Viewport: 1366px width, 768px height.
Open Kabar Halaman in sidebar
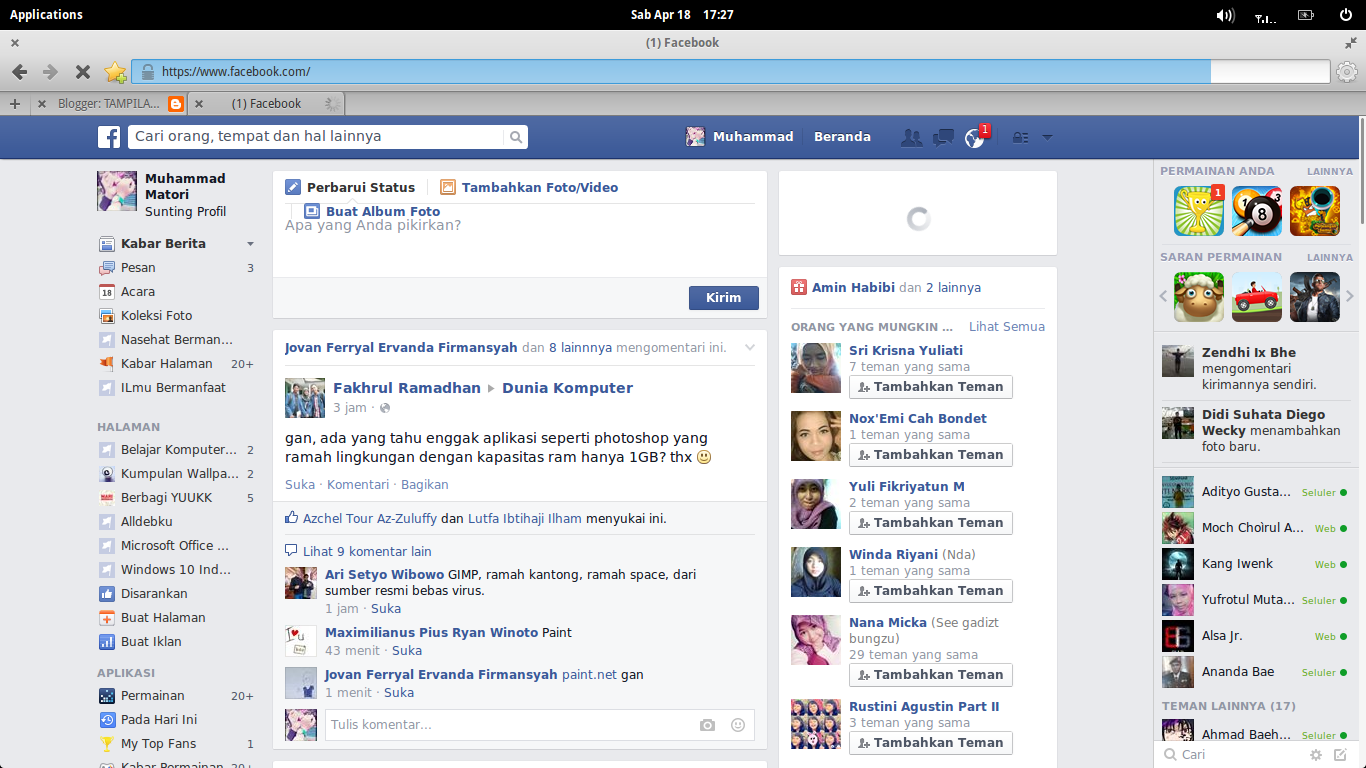[166, 363]
